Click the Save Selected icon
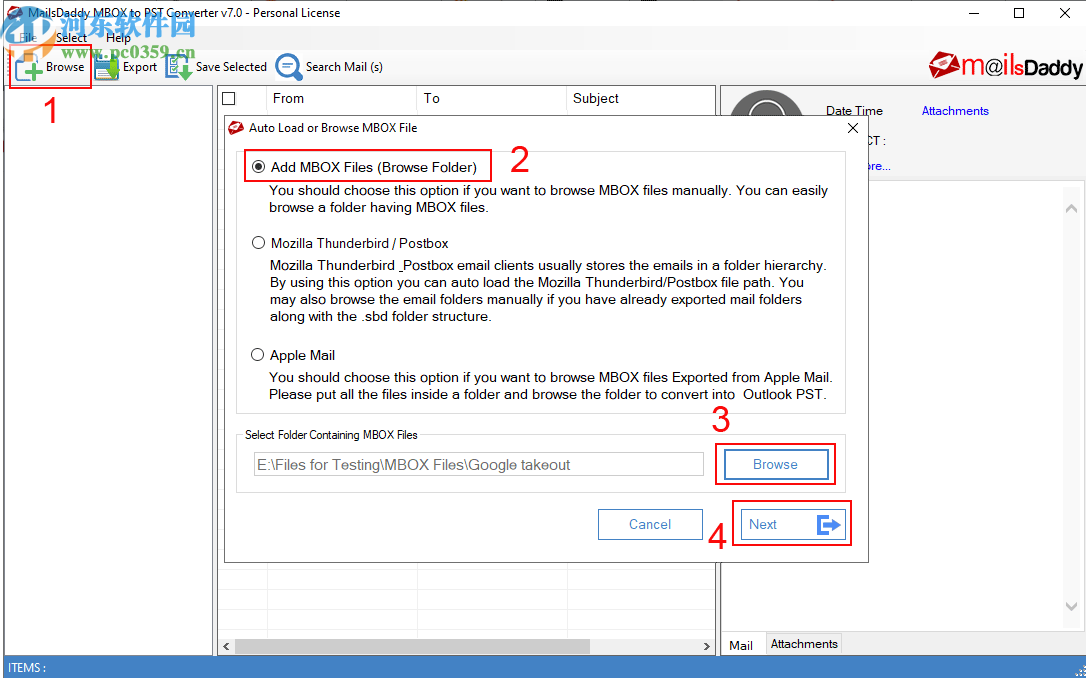Viewport: 1086px width, 678px height. pyautogui.click(x=180, y=67)
